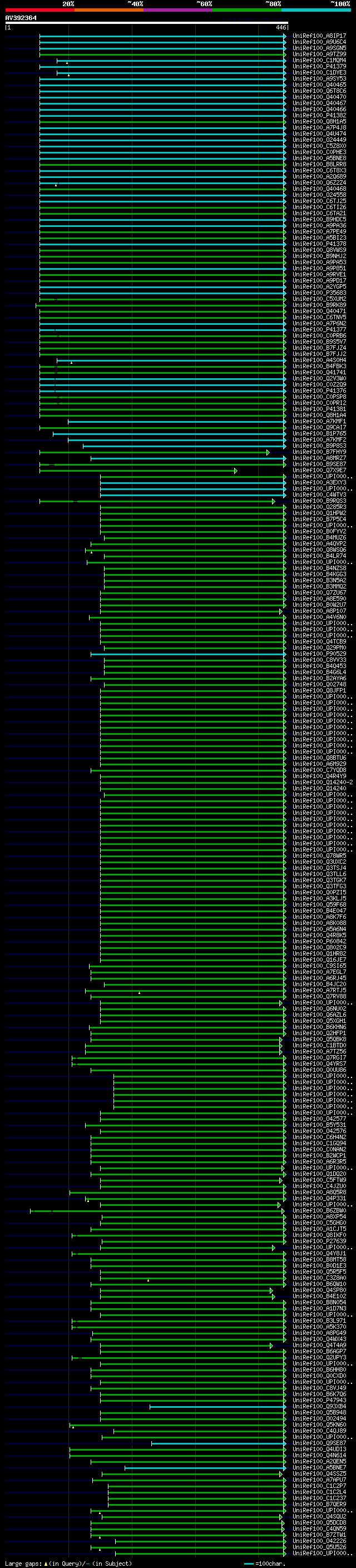The height and width of the screenshot is (1568, 356).
Task: Click the query end position 446
Action: click(x=280, y=27)
